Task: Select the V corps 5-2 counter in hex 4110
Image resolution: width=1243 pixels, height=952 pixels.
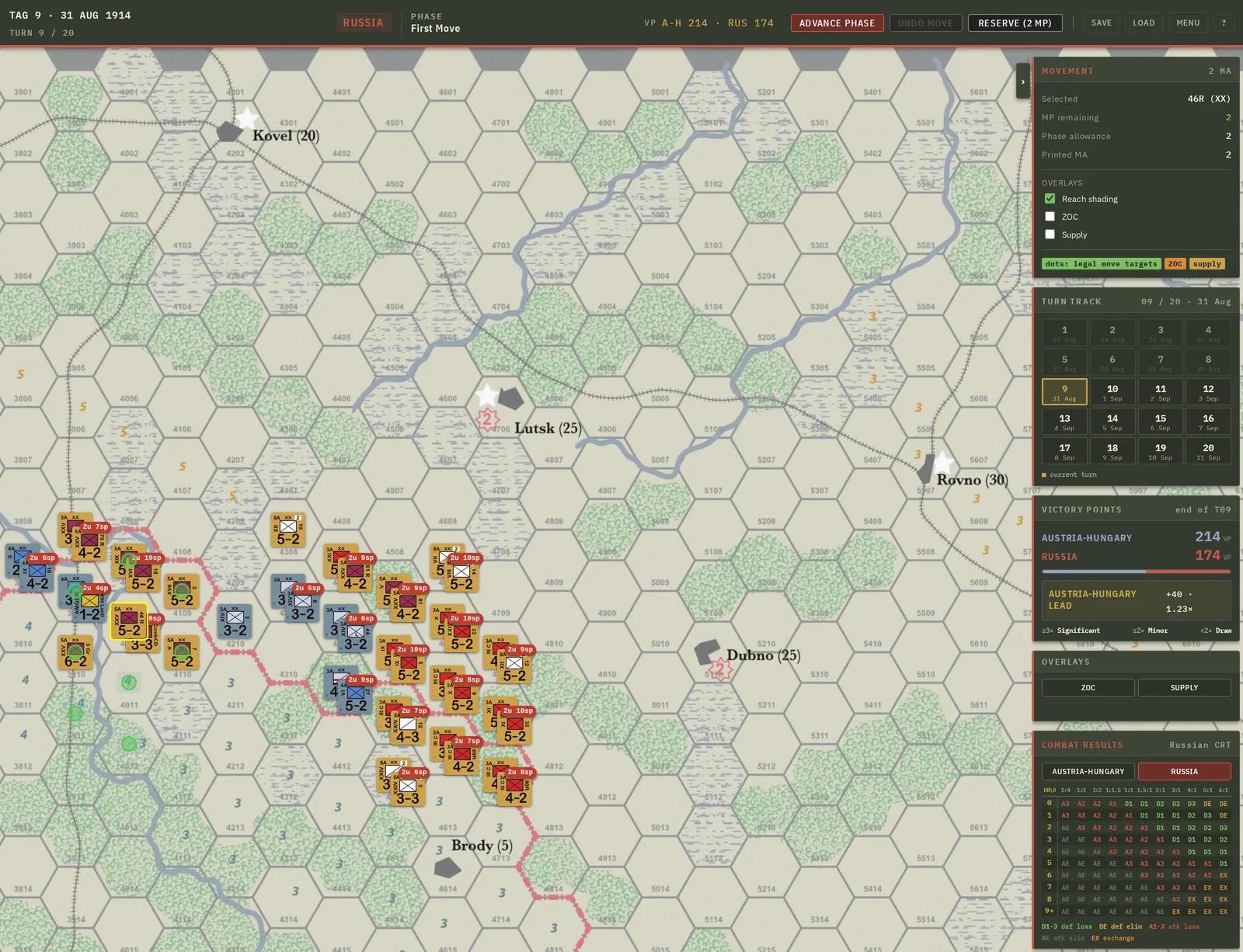Action: click(182, 653)
